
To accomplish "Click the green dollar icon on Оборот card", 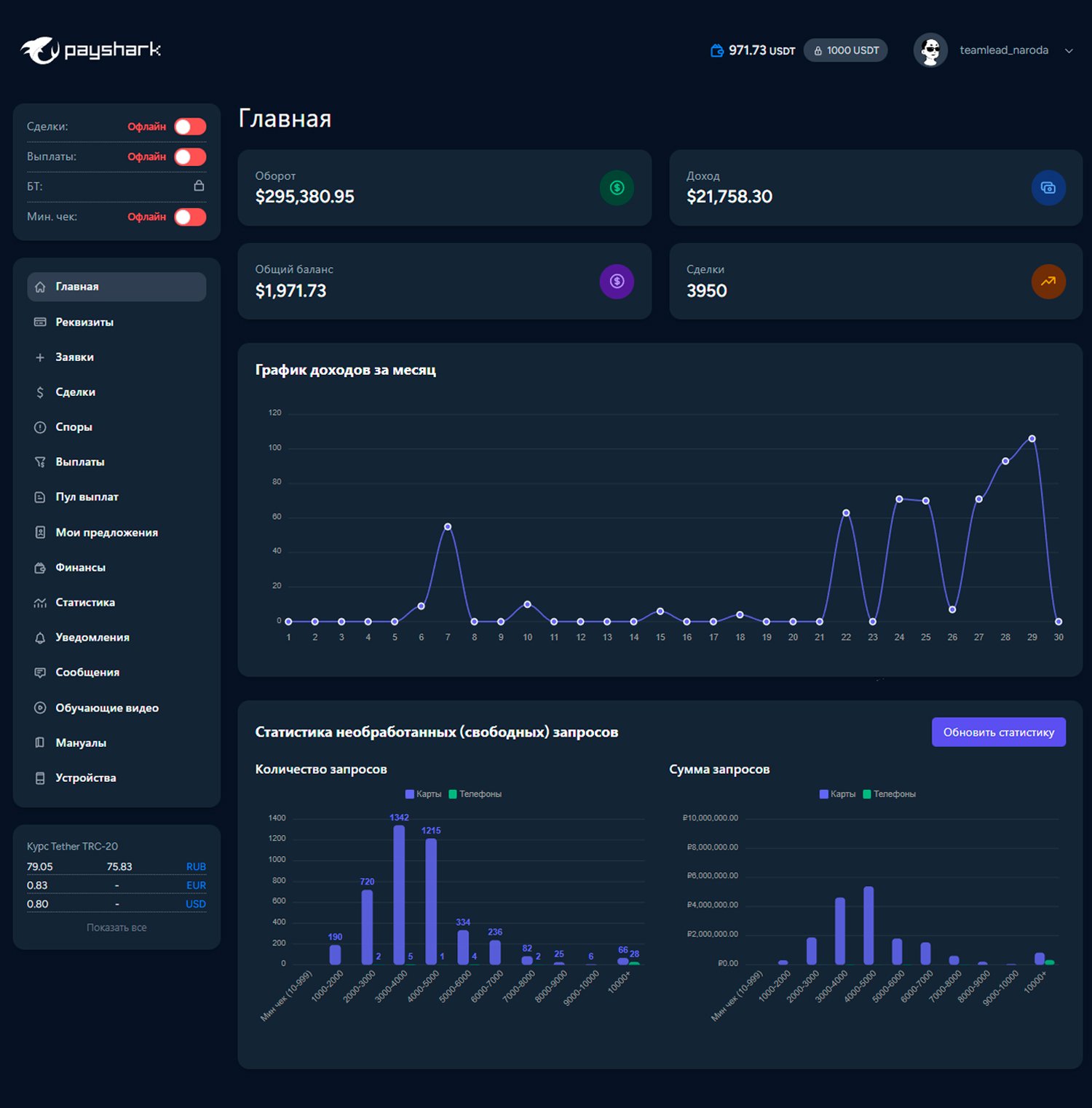I will (617, 188).
